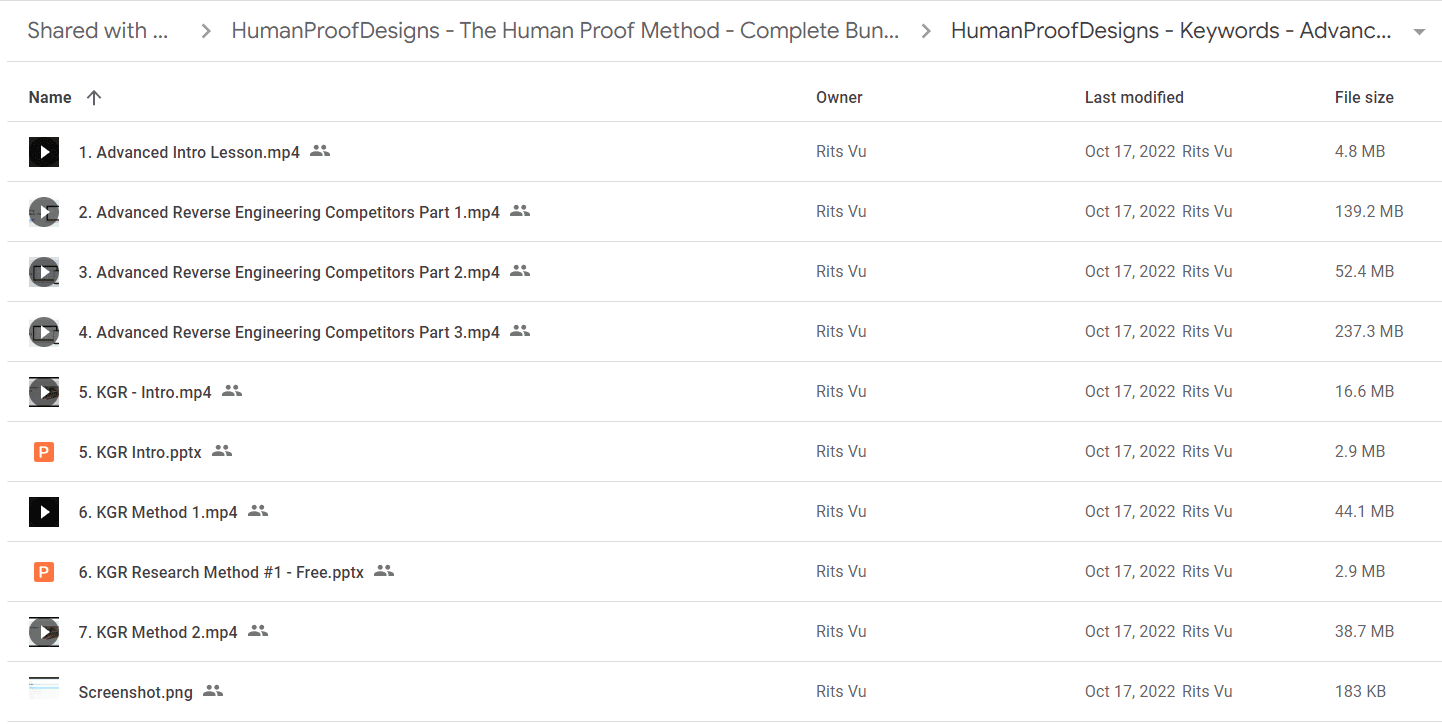This screenshot has height=724, width=1442.
Task: Select Advanced Reverse Engineering Competitors Part 2.mp4 file
Action: pyautogui.click(x=724, y=272)
